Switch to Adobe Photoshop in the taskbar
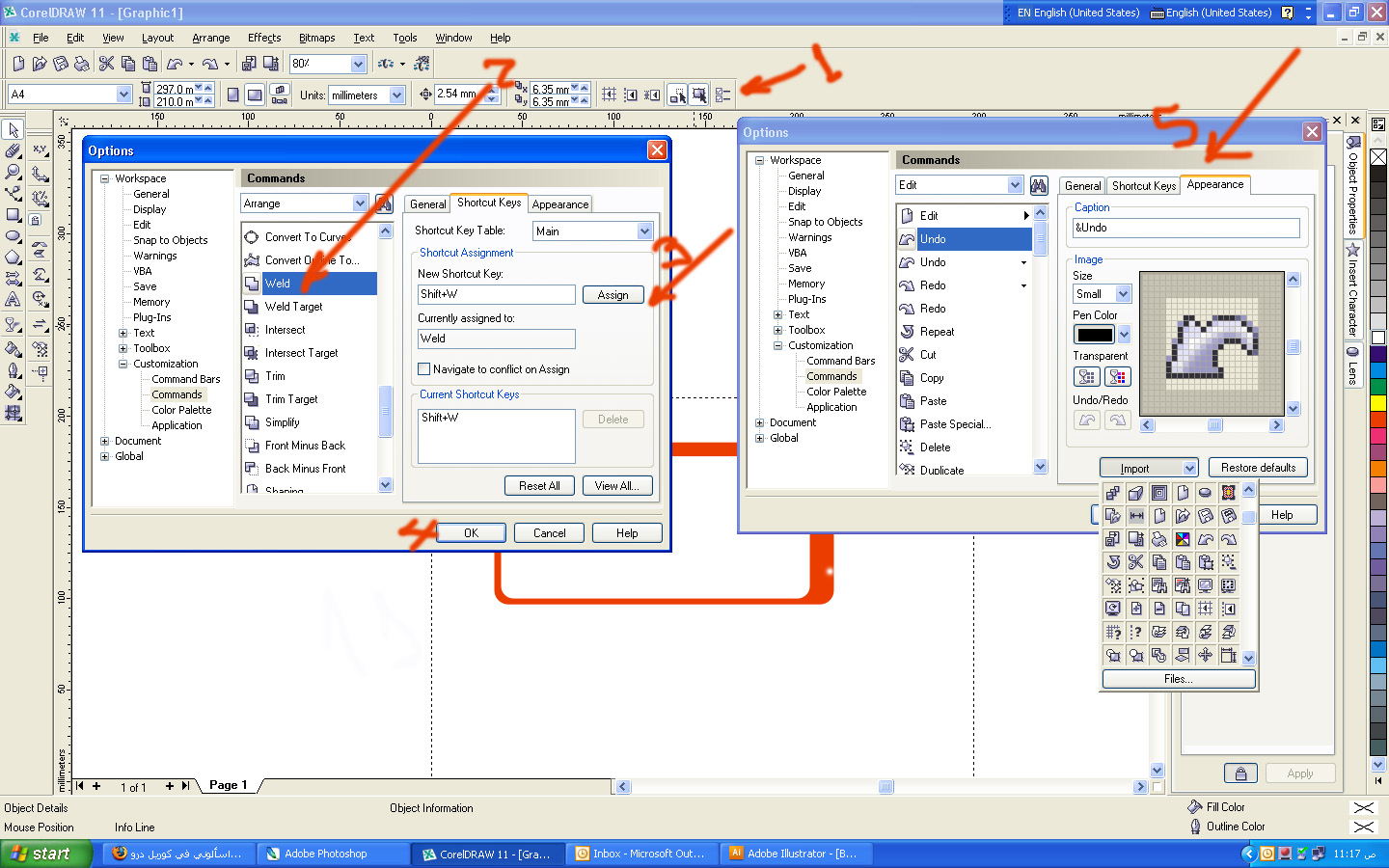The image size is (1389, 868). (x=334, y=854)
